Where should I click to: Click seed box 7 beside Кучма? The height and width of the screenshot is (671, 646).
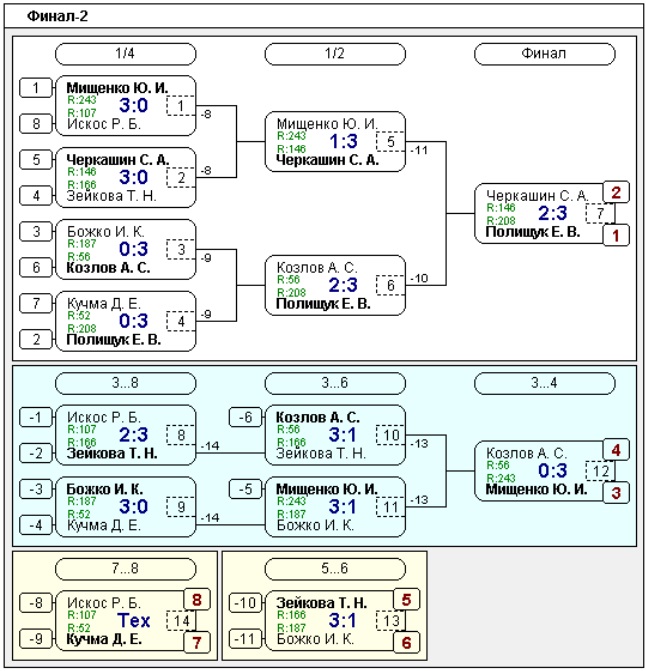tap(36, 303)
